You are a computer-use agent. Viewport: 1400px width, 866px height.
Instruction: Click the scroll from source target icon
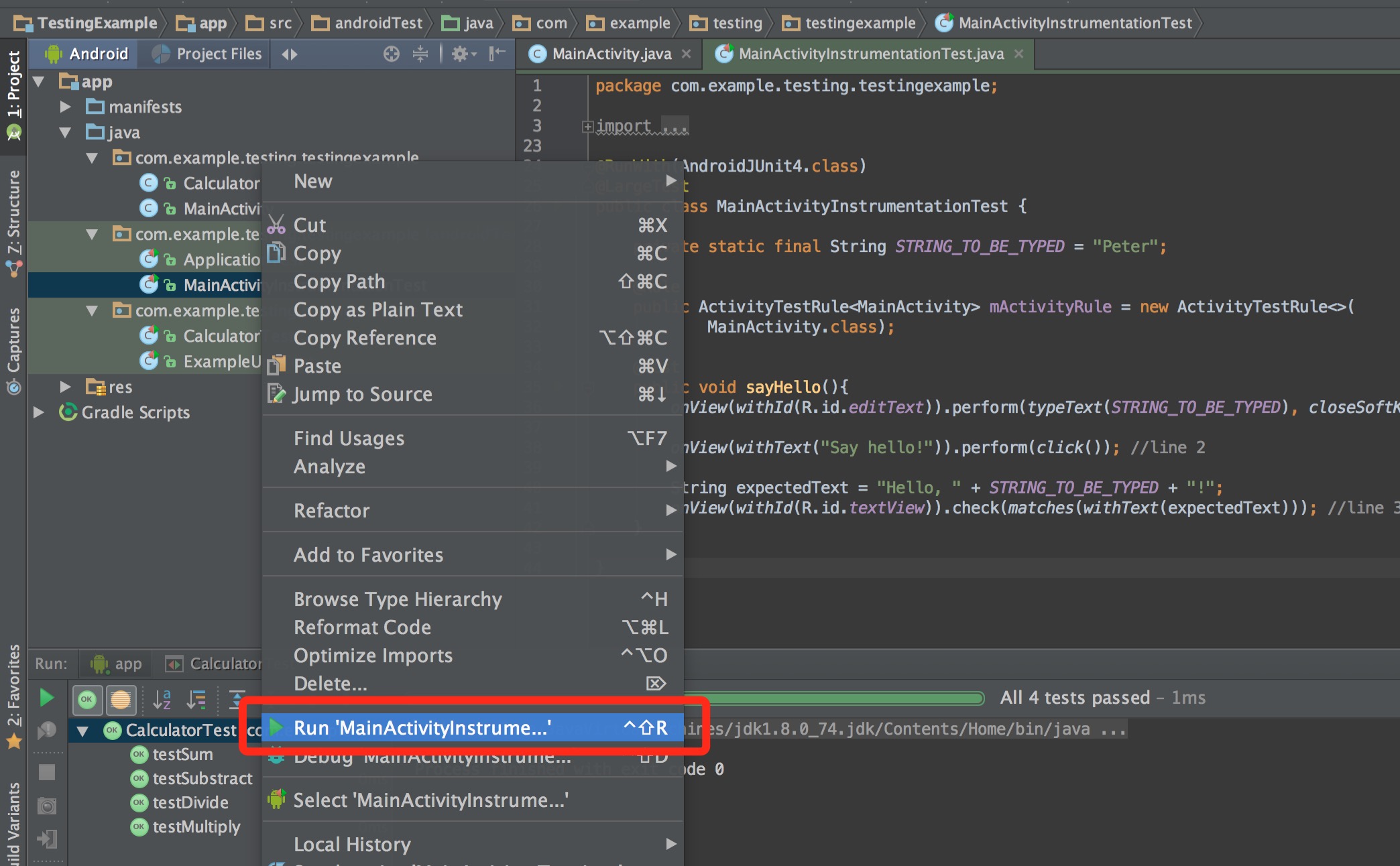coord(392,54)
